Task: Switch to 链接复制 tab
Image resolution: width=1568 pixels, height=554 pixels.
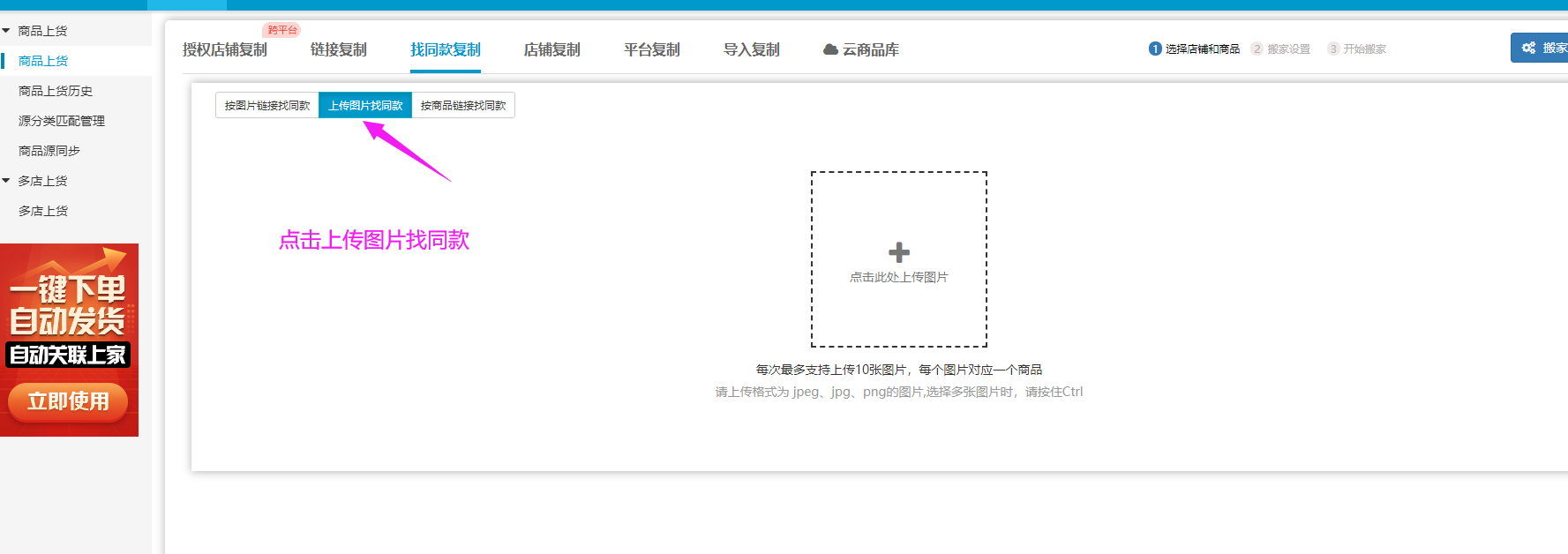Action: click(x=338, y=49)
